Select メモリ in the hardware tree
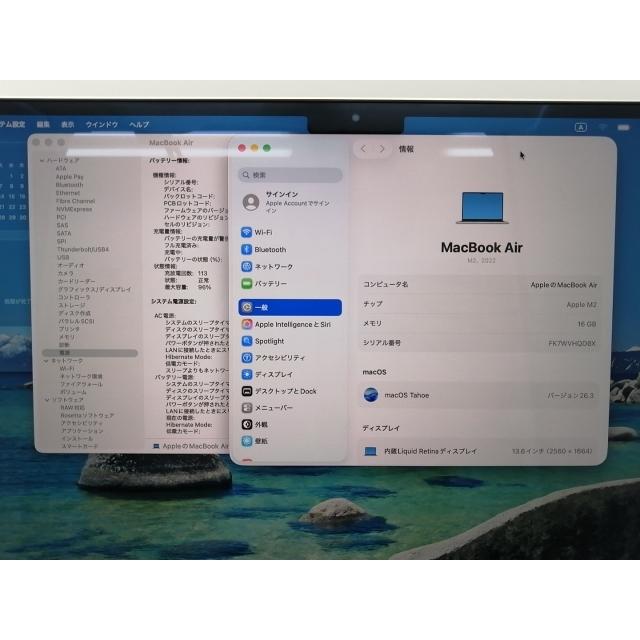This screenshot has width=640, height=640. pyautogui.click(x=67, y=337)
